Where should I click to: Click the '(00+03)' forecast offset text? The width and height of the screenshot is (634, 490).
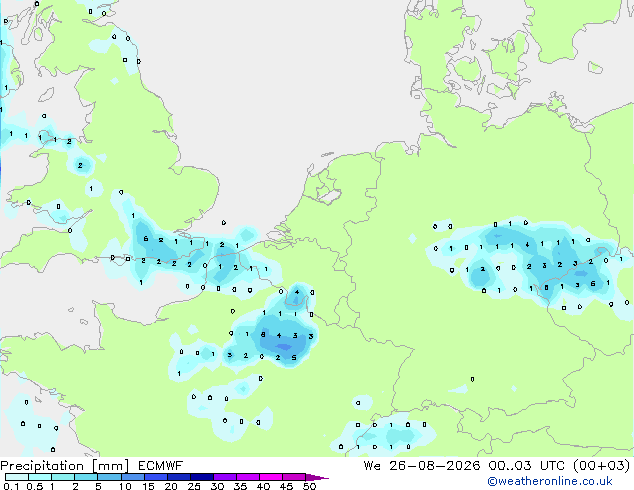click(602, 466)
